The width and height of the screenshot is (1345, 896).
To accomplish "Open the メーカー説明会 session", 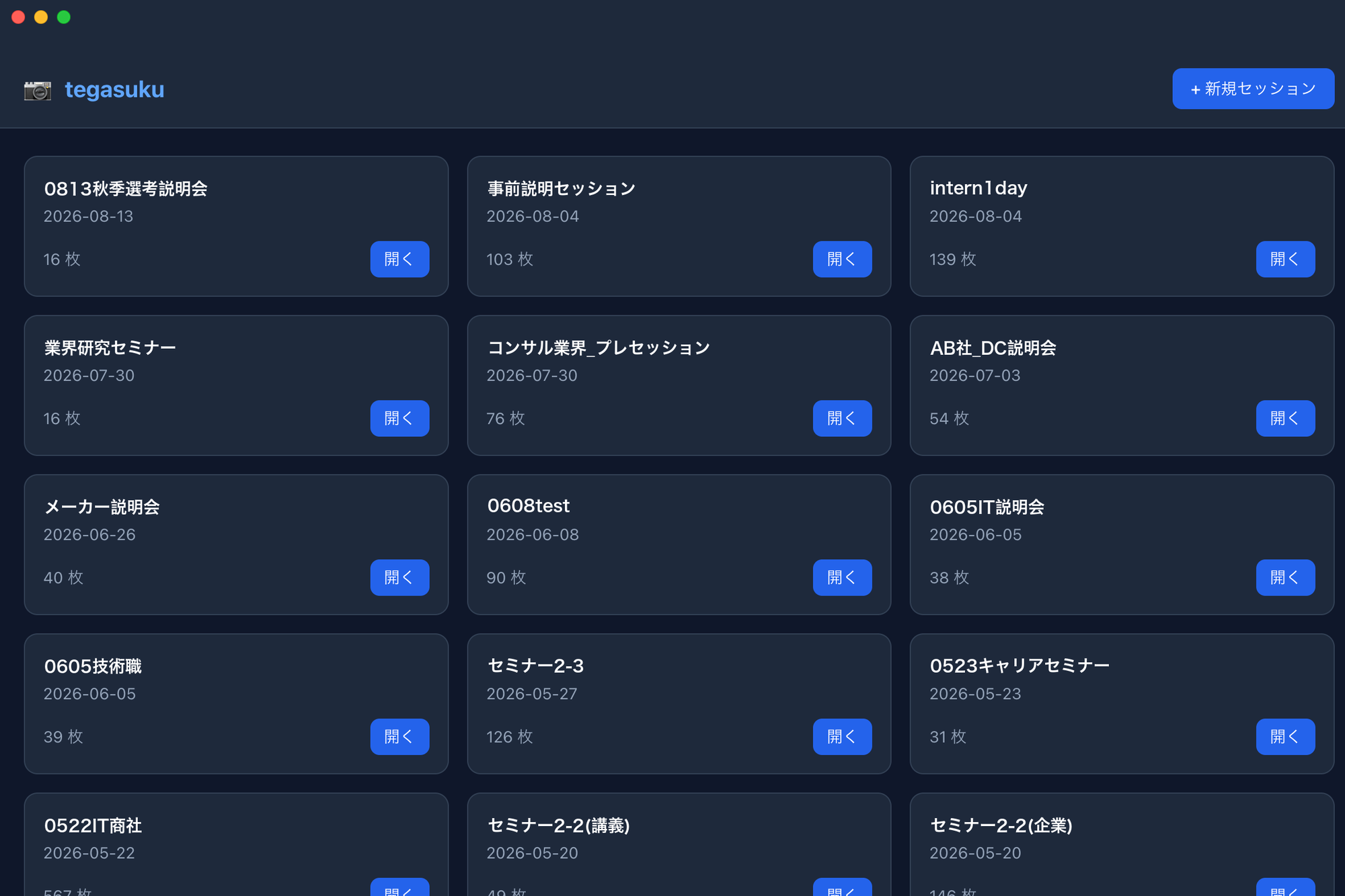I will 399,577.
